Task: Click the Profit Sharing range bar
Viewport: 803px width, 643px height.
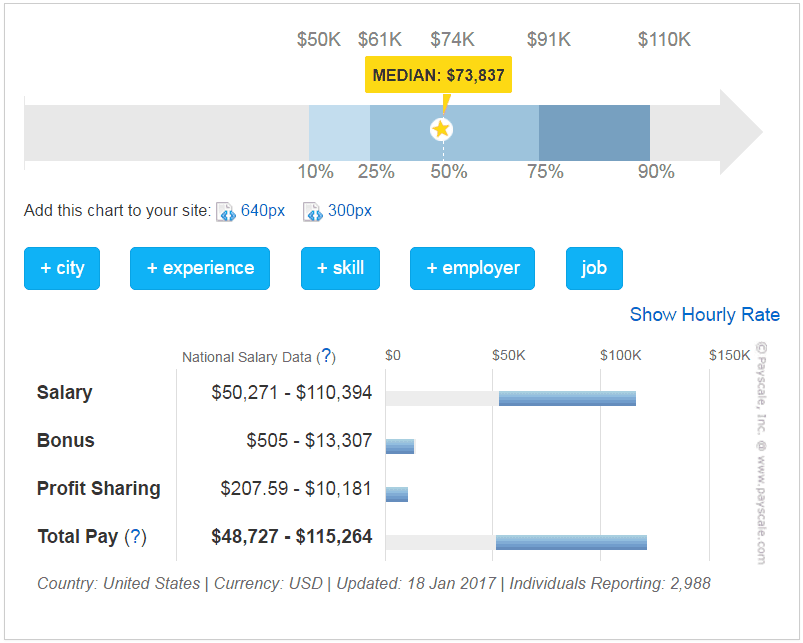Action: click(397, 495)
